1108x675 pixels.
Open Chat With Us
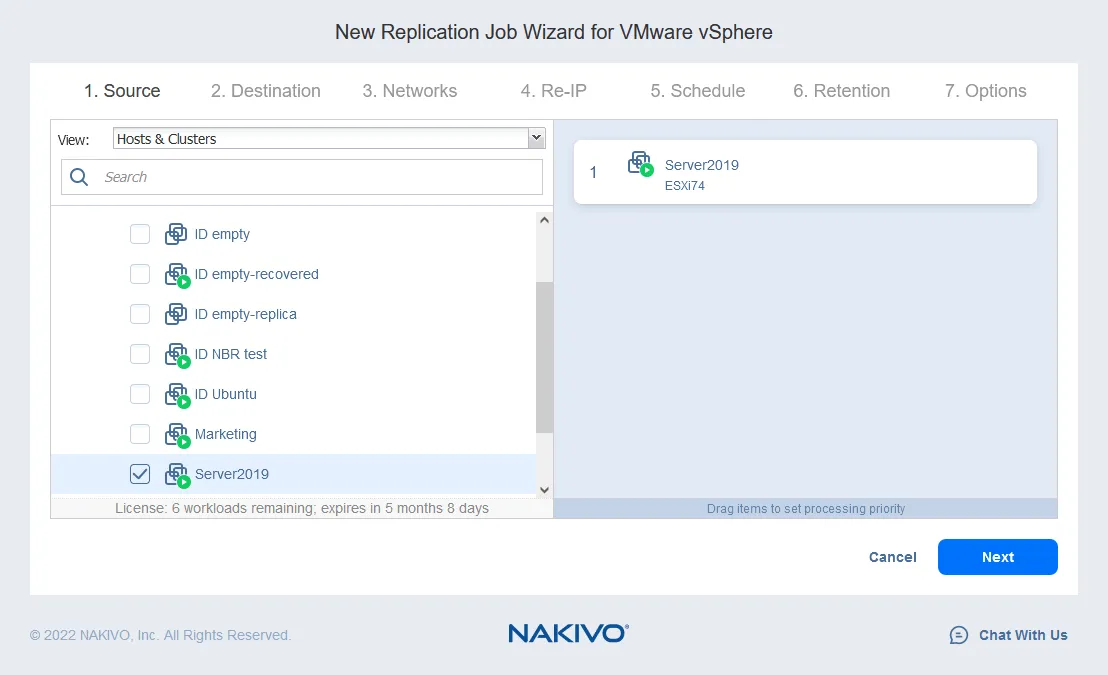point(1009,634)
